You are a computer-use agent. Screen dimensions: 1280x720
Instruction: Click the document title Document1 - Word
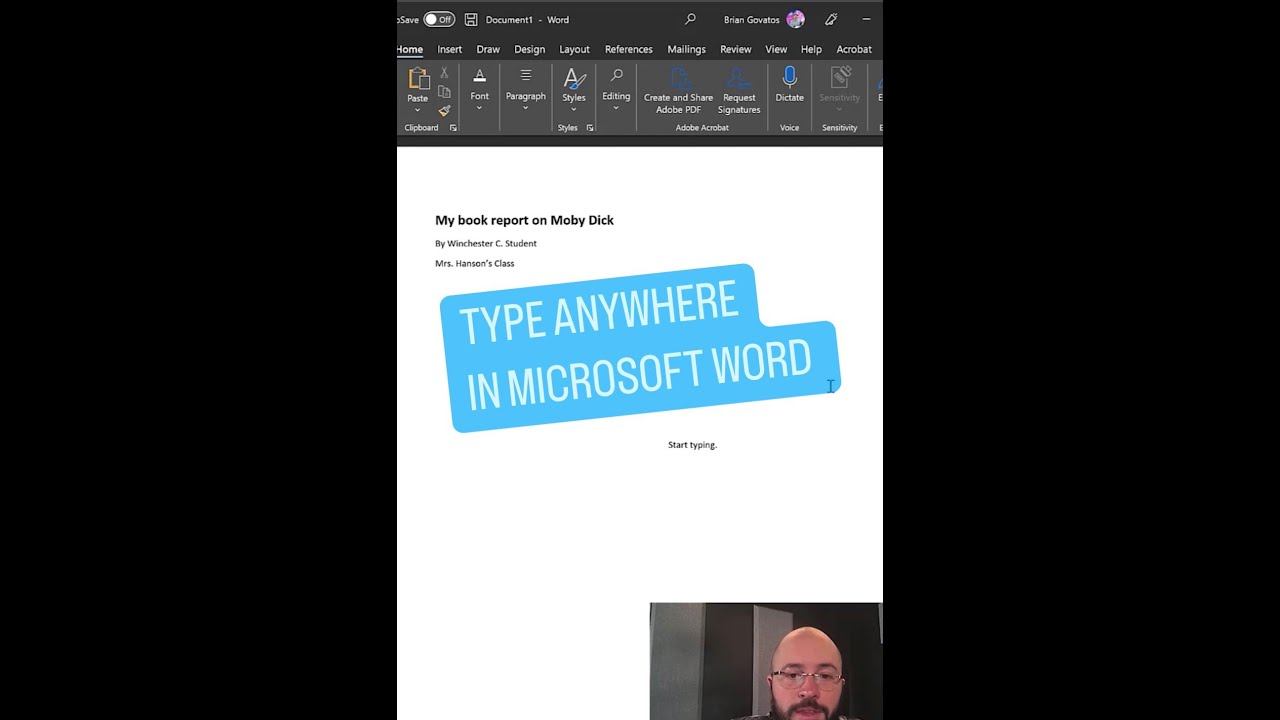pos(527,20)
